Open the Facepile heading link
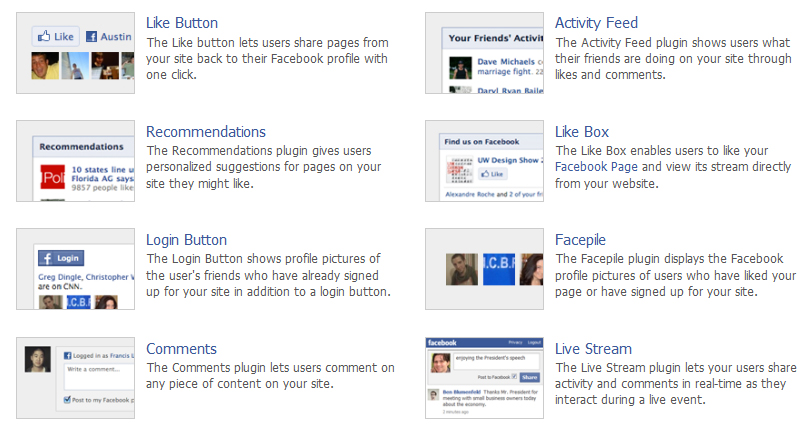Viewport: 812px width, 429px height. (579, 240)
